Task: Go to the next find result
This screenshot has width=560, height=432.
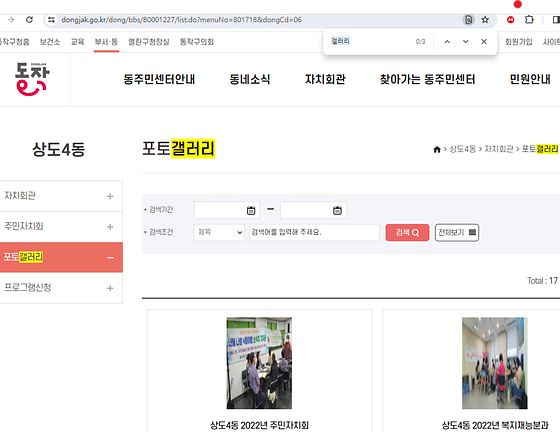Action: click(x=465, y=42)
